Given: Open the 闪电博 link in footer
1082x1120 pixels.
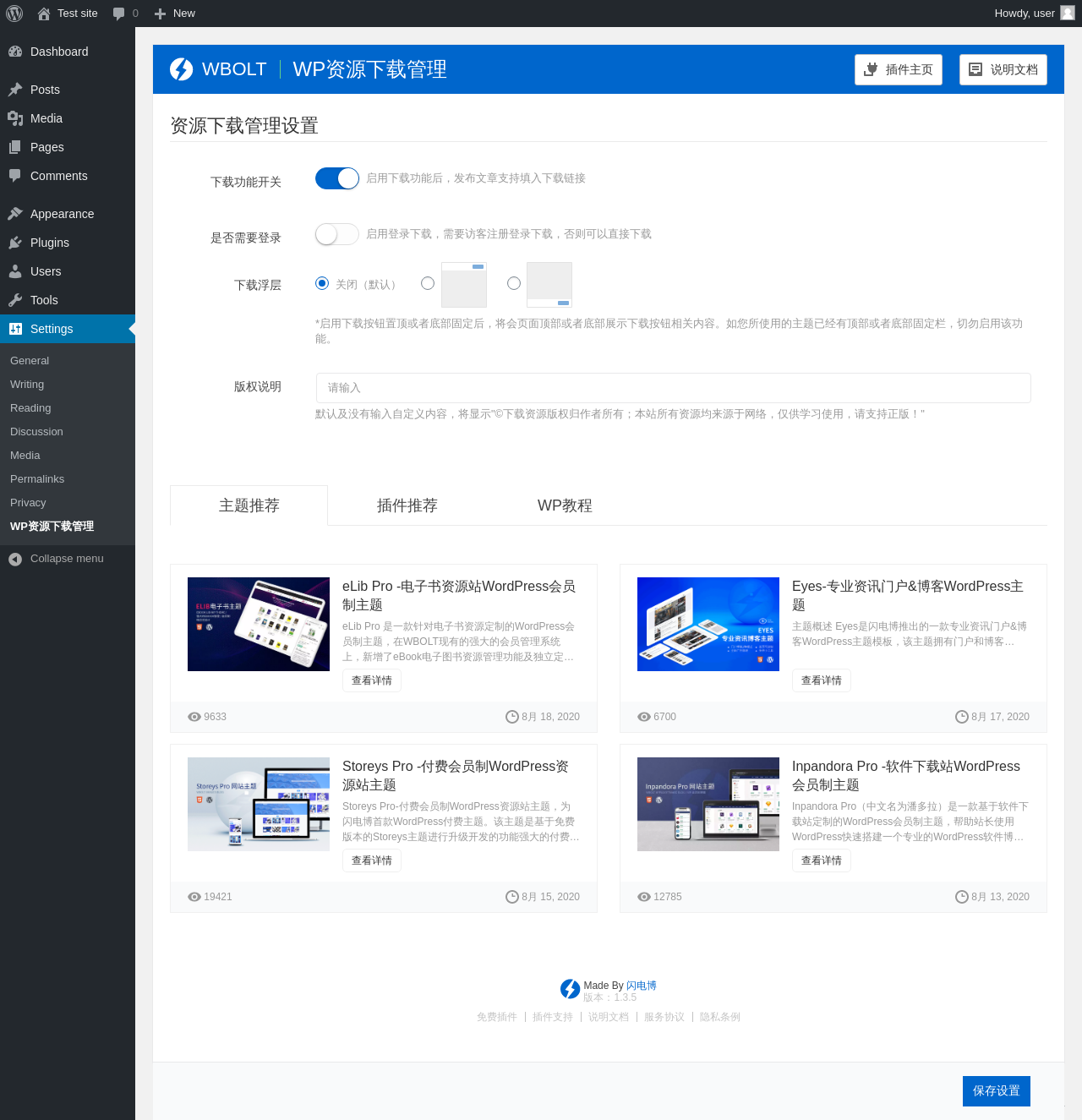Looking at the screenshot, I should click(x=642, y=986).
